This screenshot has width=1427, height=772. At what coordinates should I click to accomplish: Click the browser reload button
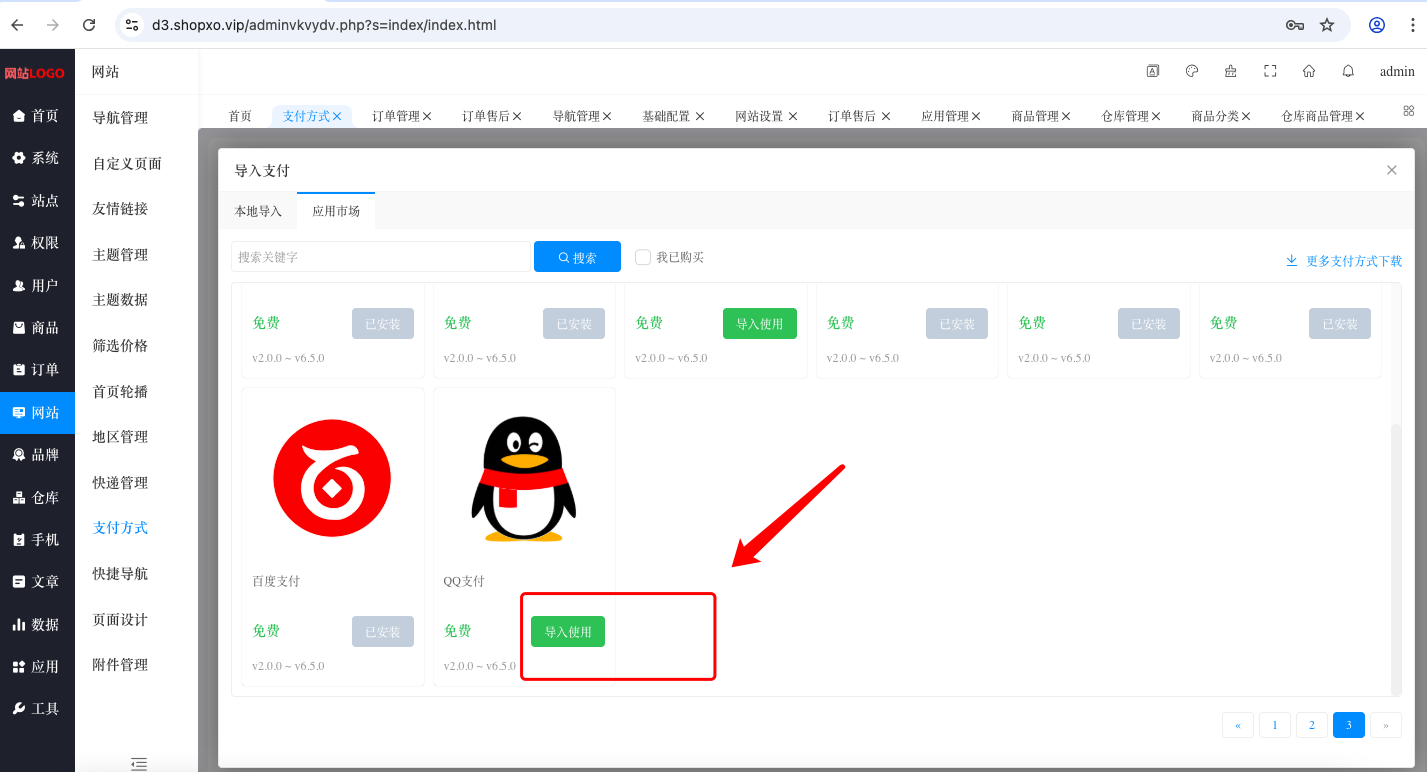point(89,25)
